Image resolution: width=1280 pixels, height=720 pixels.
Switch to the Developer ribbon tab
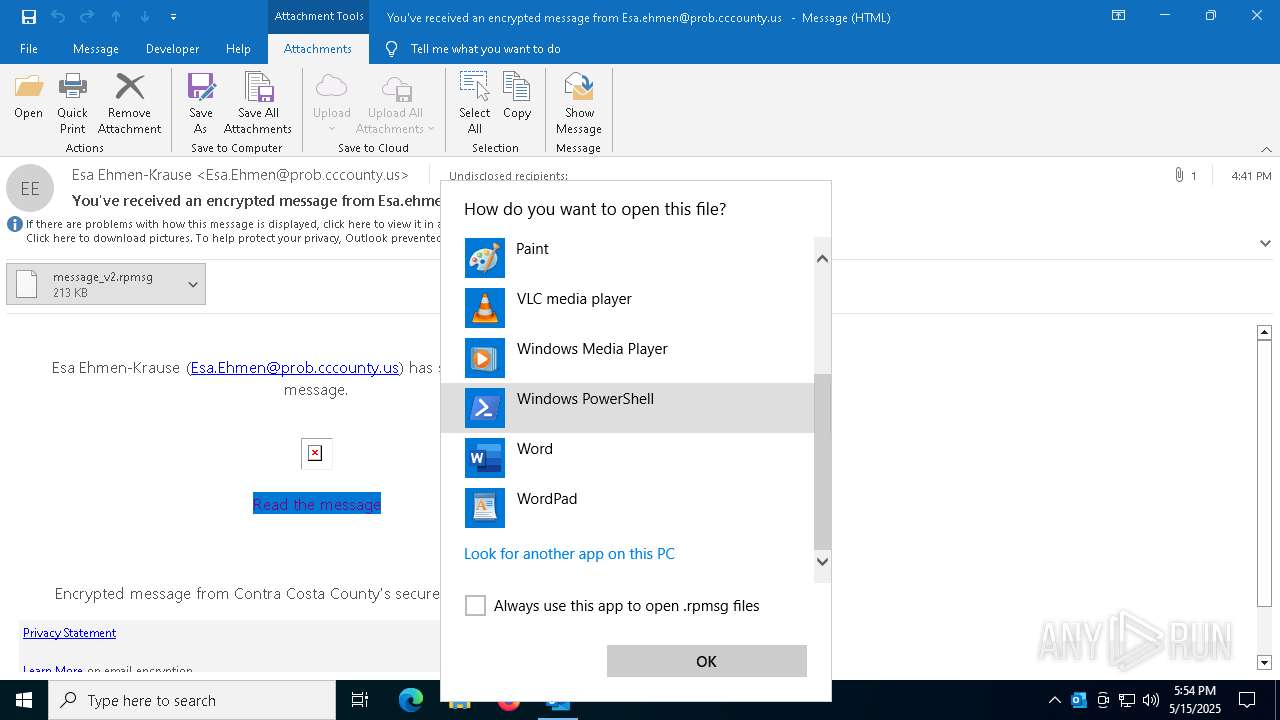click(172, 49)
